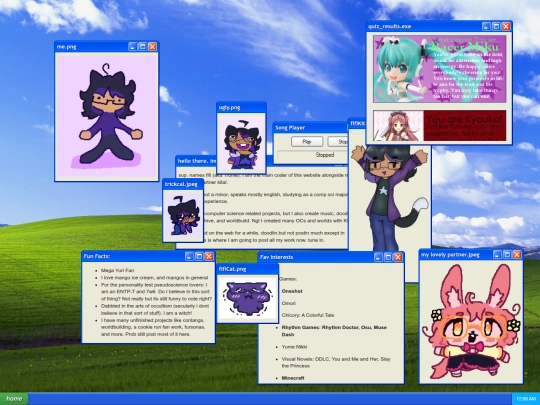Click 'Minecraft' in Fav Interests
This screenshot has height=405, width=540.
click(293, 378)
